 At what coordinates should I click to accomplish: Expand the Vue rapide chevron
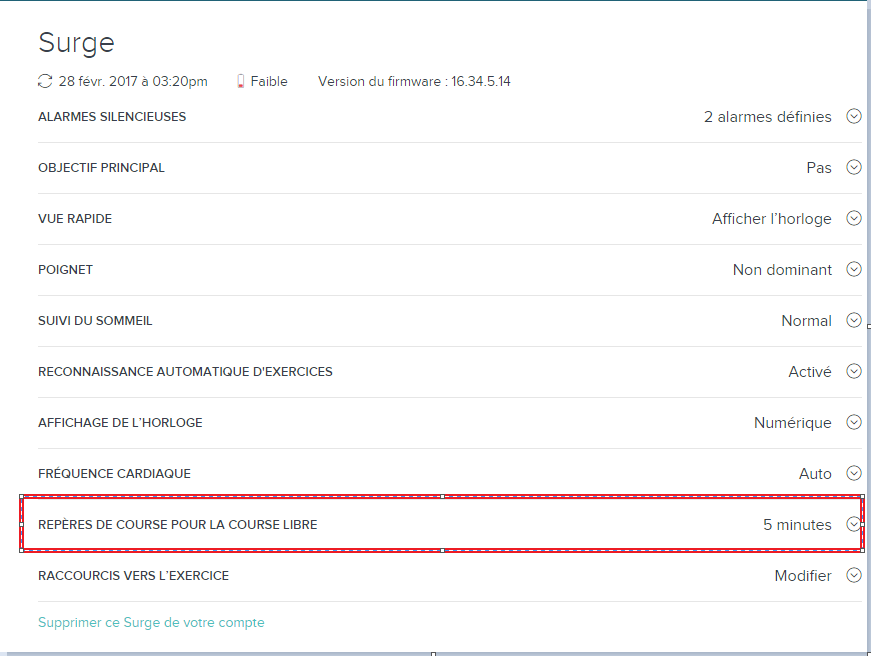(854, 218)
